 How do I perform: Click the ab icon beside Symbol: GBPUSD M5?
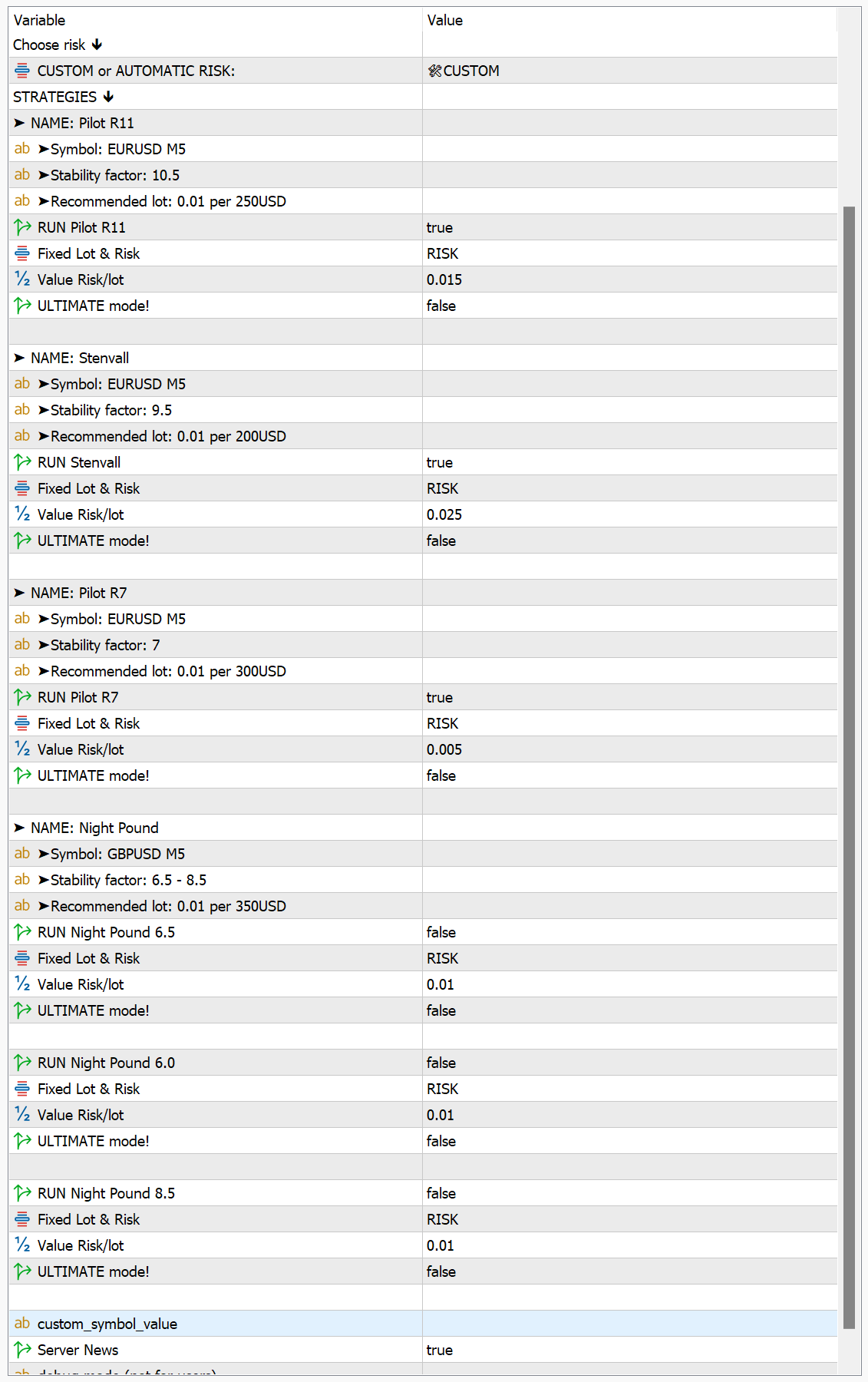(x=22, y=854)
